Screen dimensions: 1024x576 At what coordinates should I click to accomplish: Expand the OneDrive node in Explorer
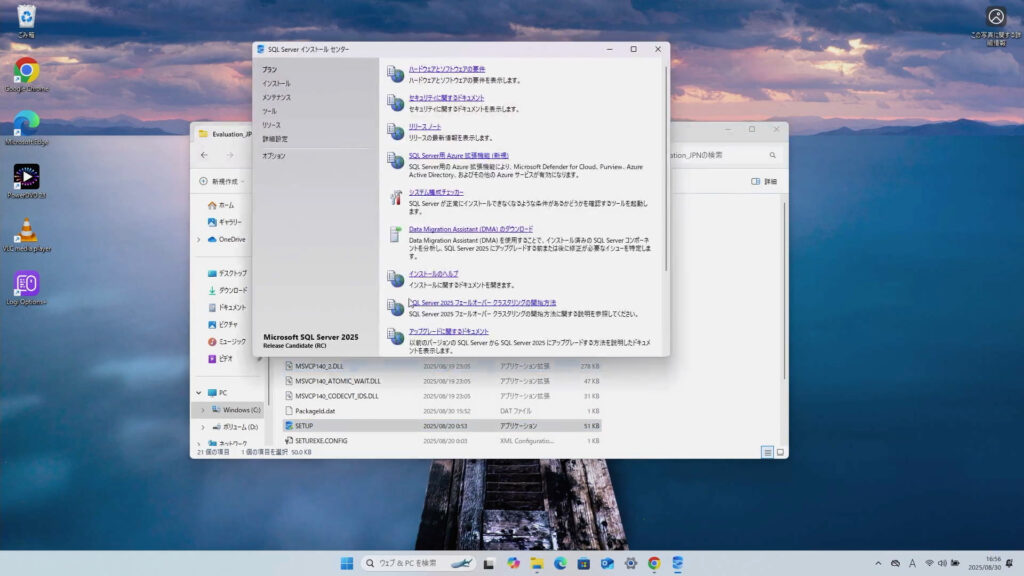[199, 240]
